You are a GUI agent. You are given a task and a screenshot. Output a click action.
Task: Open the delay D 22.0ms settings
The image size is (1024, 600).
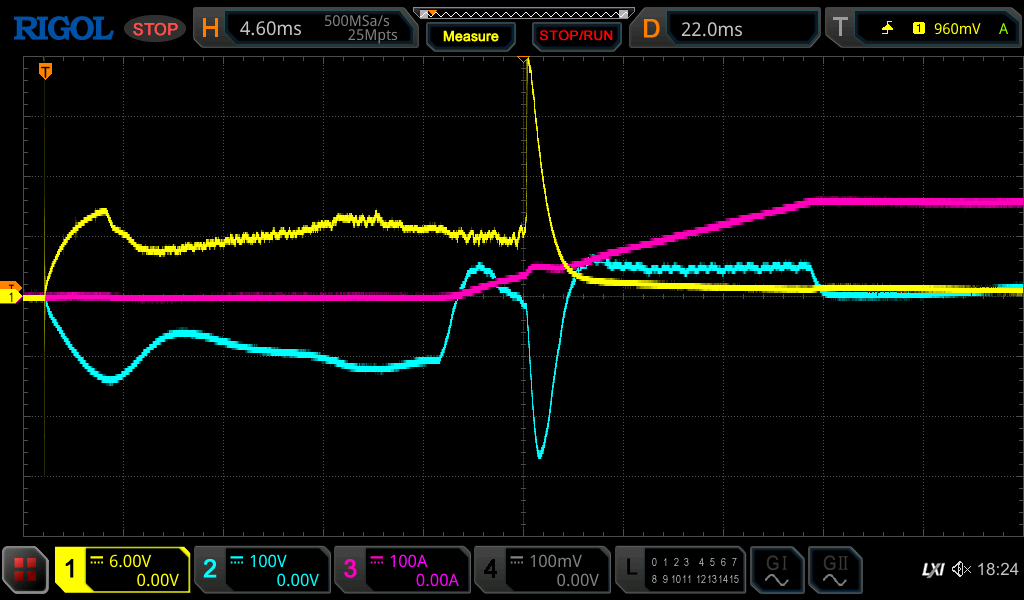[728, 29]
